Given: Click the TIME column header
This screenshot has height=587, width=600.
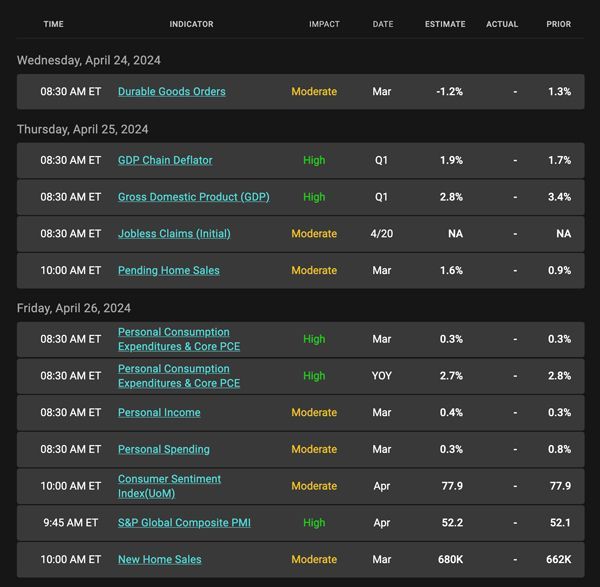Looking at the screenshot, I should click(x=54, y=24).
